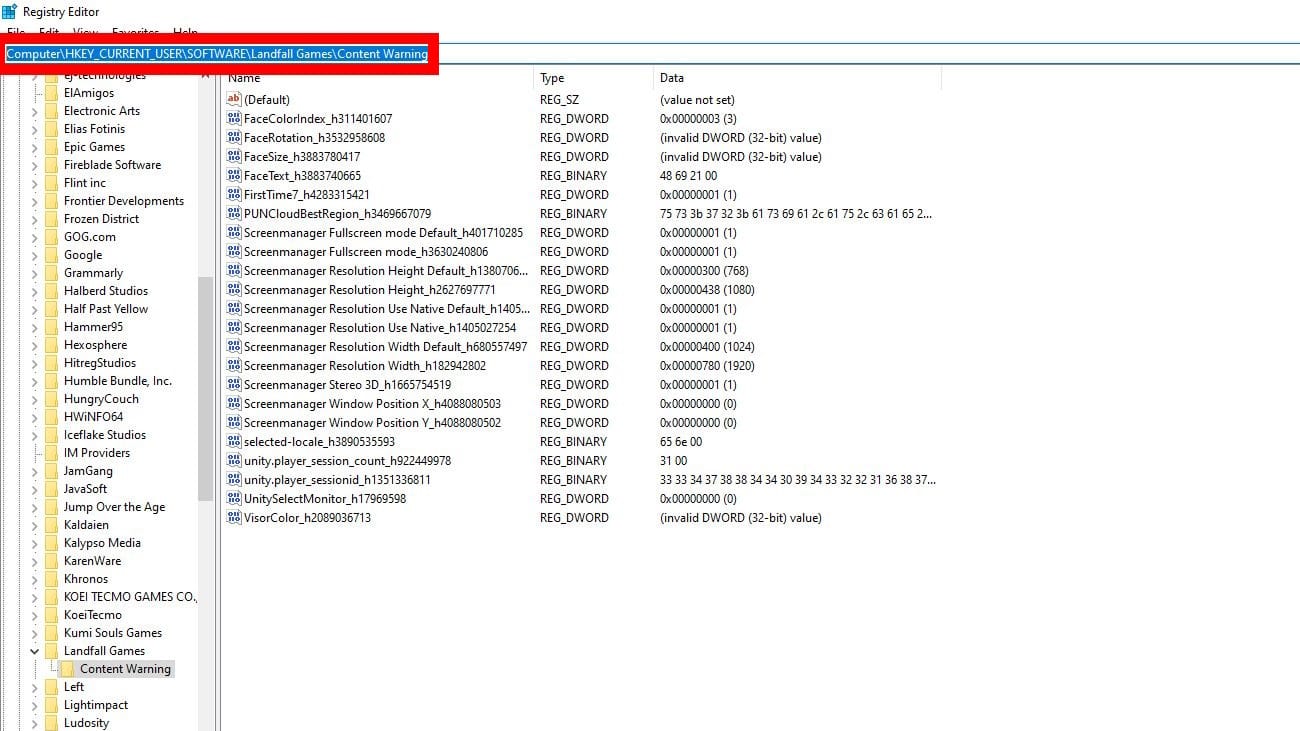Screen dimensions: 1300x731
Task: Expand the Left key
Action: [35, 687]
